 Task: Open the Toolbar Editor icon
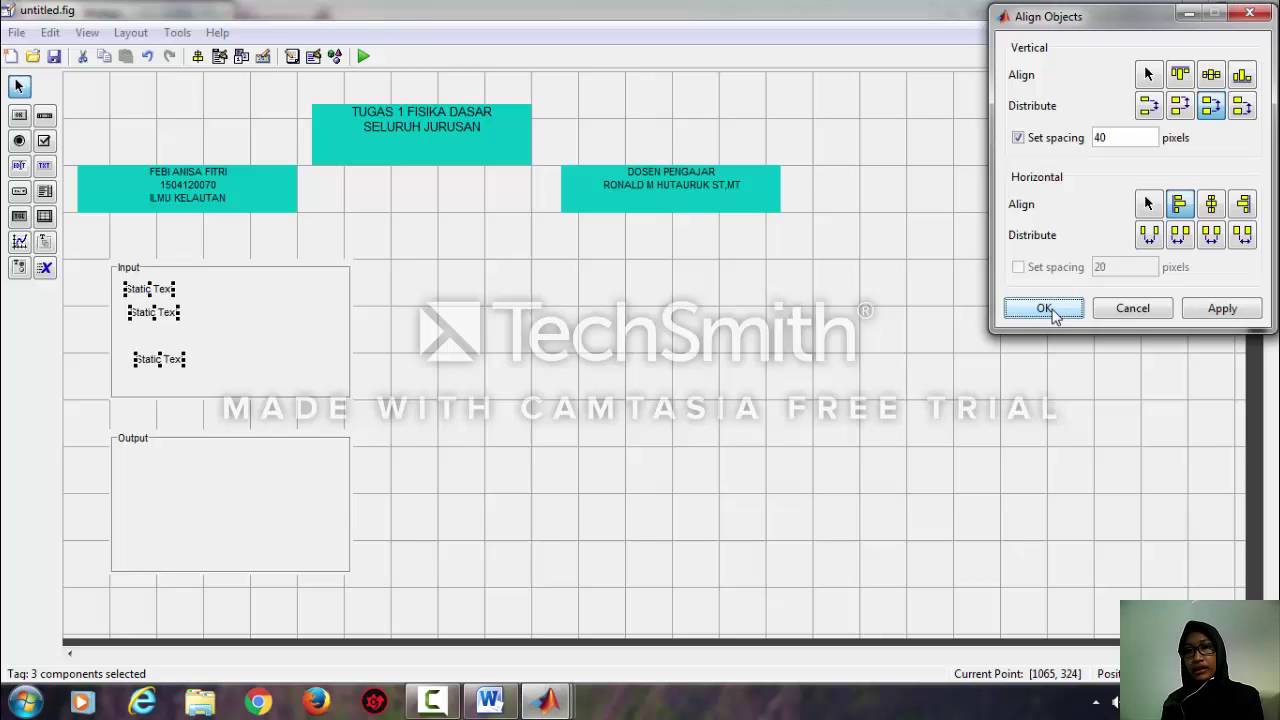point(263,57)
